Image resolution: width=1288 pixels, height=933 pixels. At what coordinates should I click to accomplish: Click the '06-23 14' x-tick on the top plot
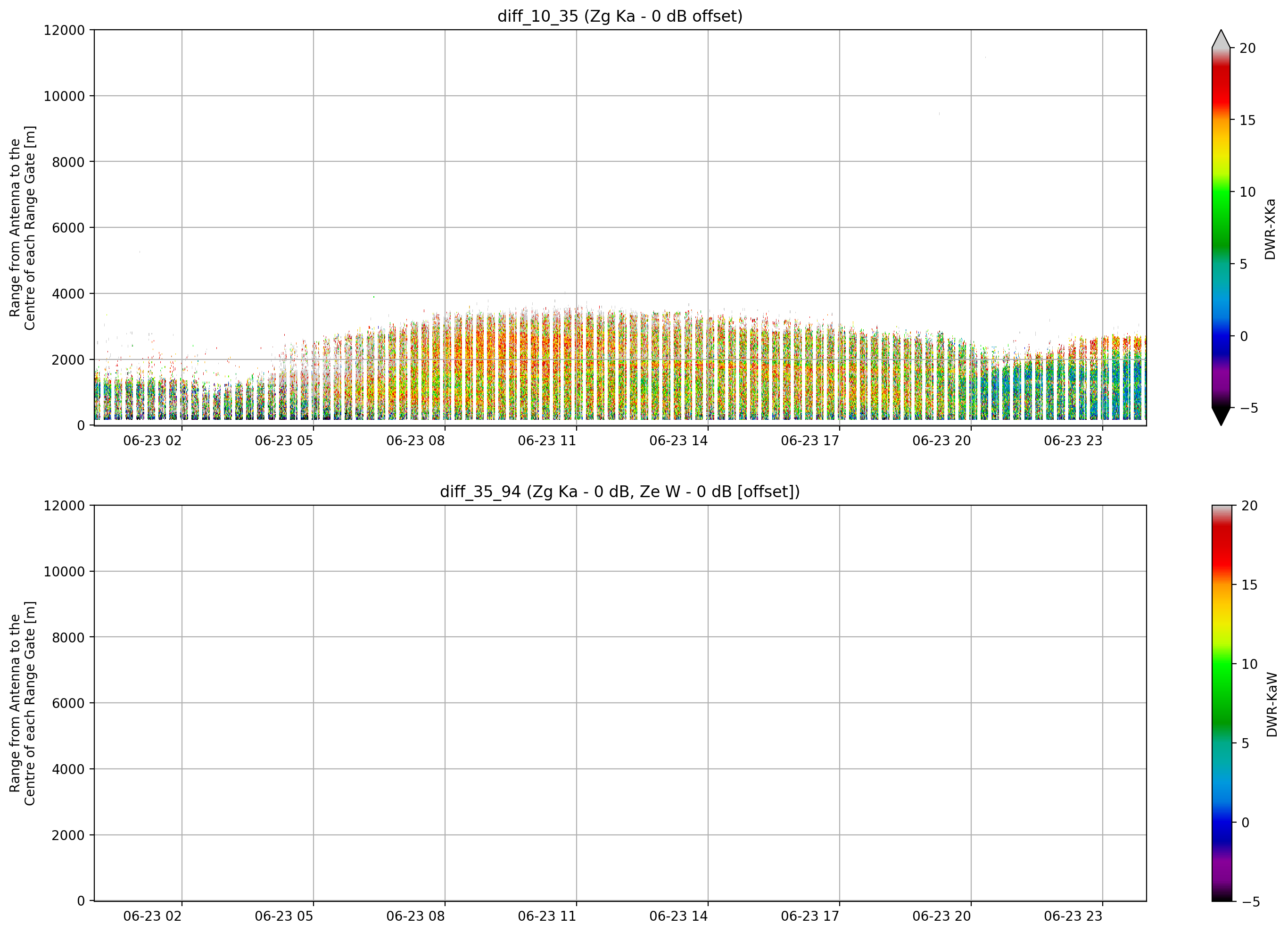[678, 441]
